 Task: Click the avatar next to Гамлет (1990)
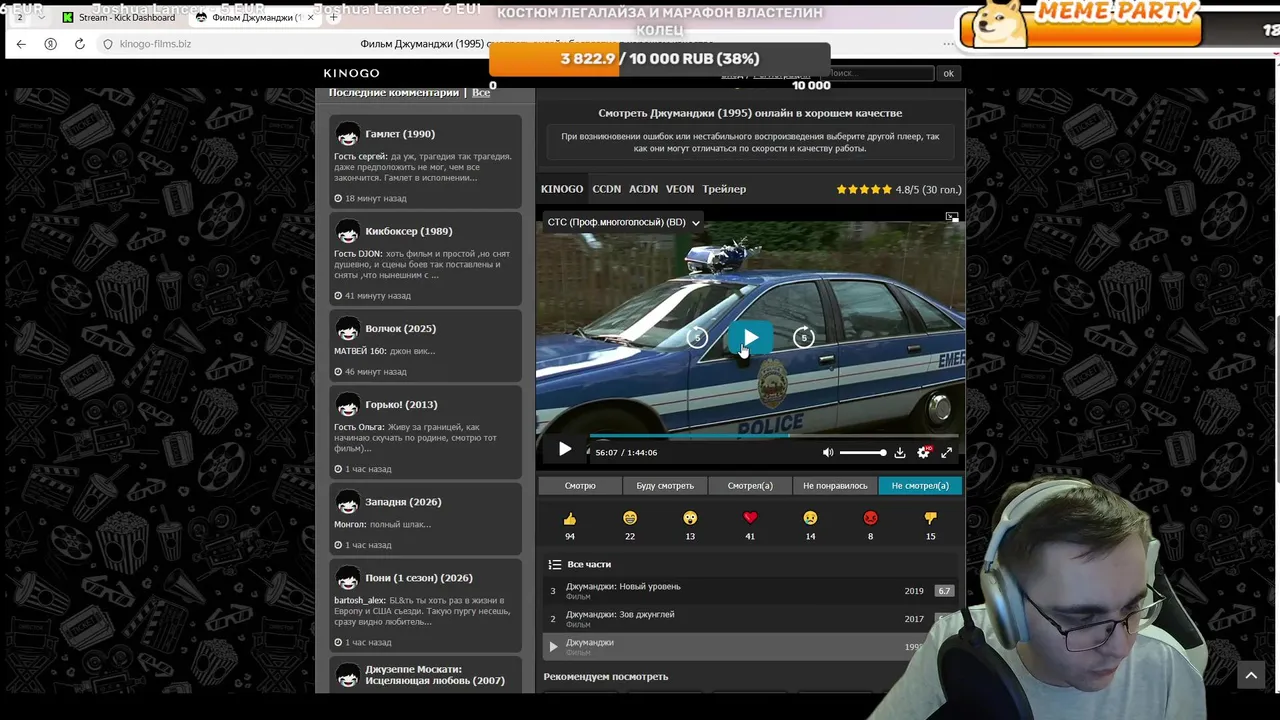pos(347,134)
